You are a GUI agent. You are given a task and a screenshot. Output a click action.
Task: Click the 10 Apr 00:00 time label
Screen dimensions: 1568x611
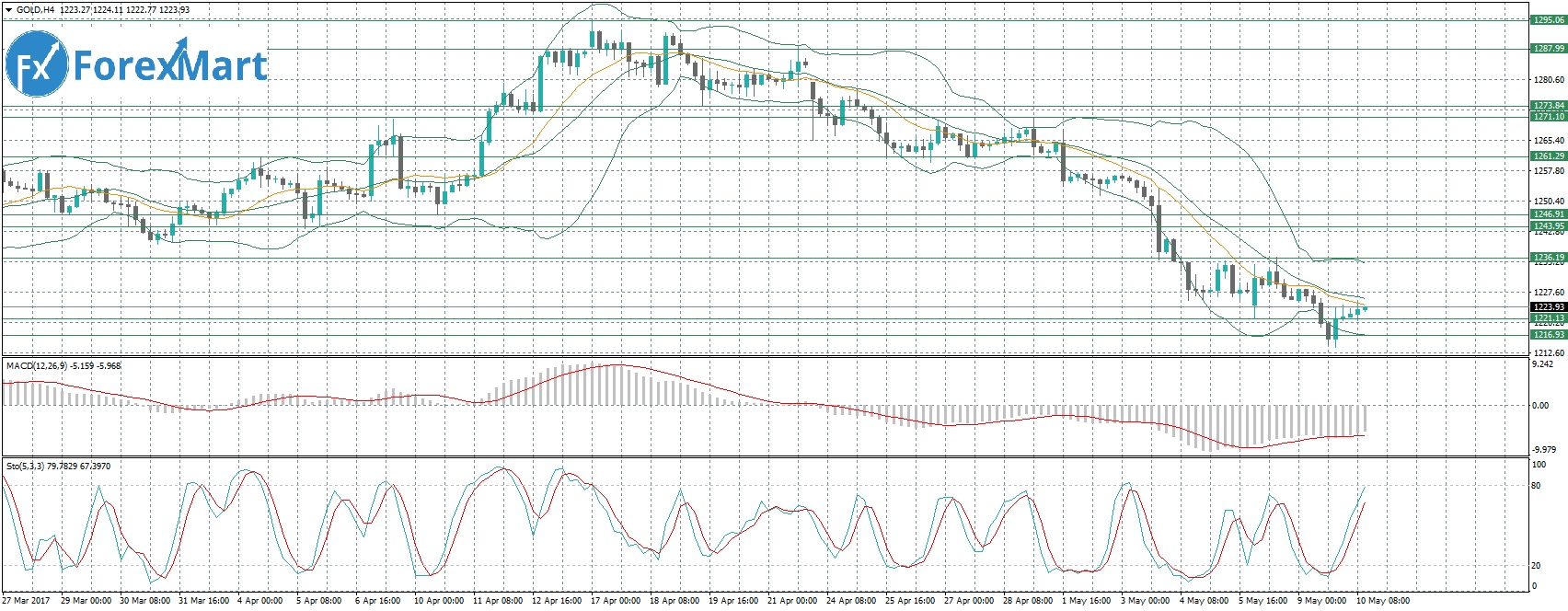tap(440, 601)
